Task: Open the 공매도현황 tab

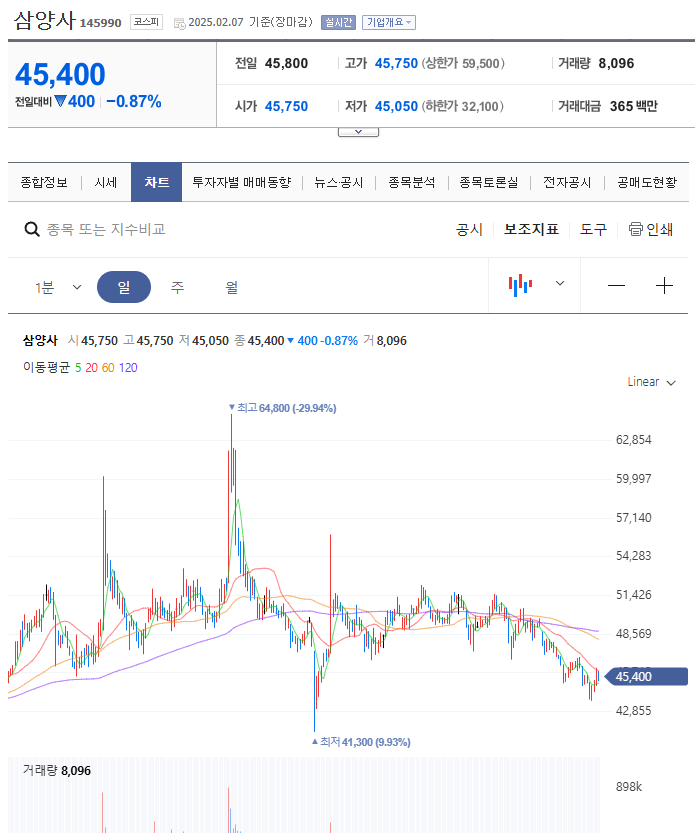Action: point(647,183)
